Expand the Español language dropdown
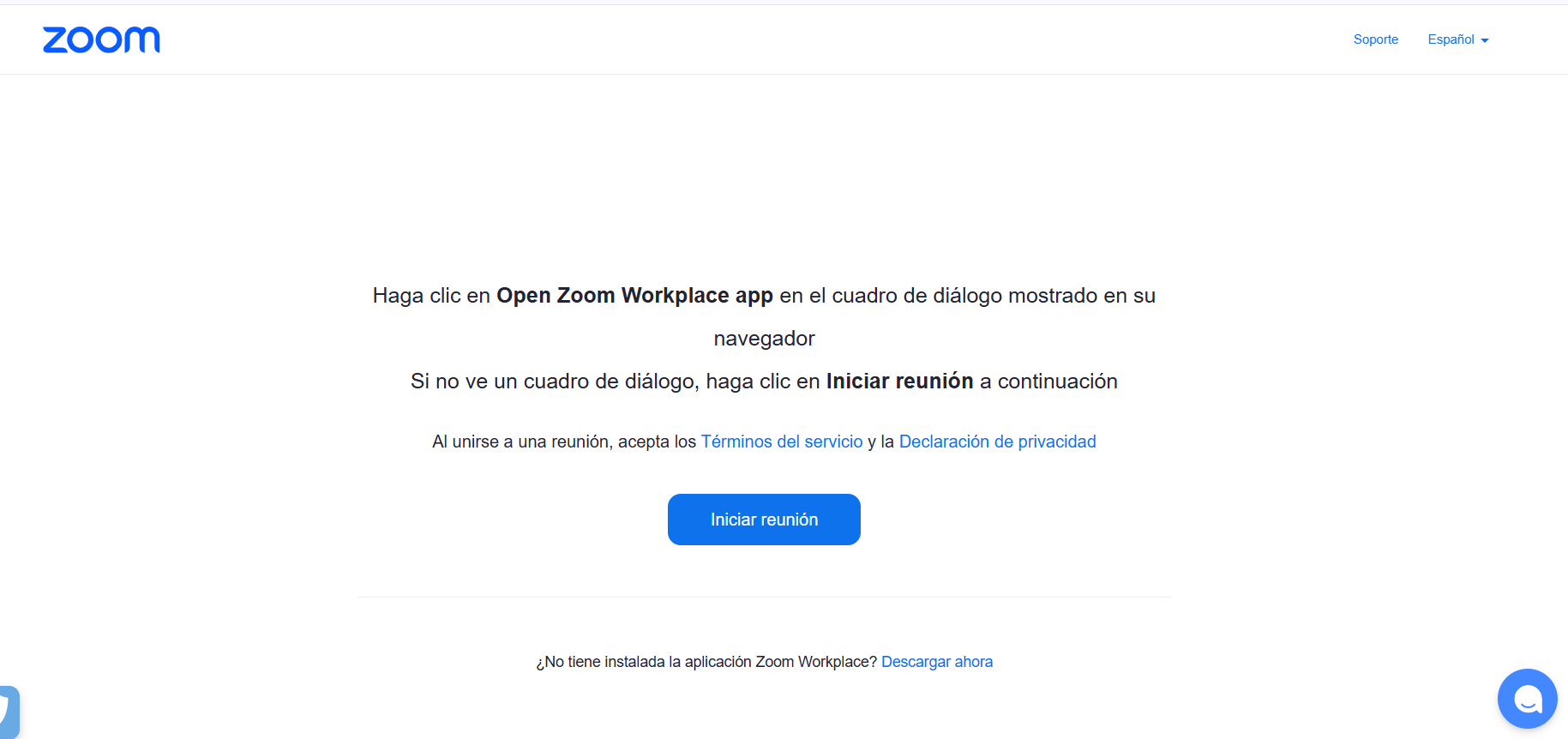The image size is (1568, 739). [1457, 39]
